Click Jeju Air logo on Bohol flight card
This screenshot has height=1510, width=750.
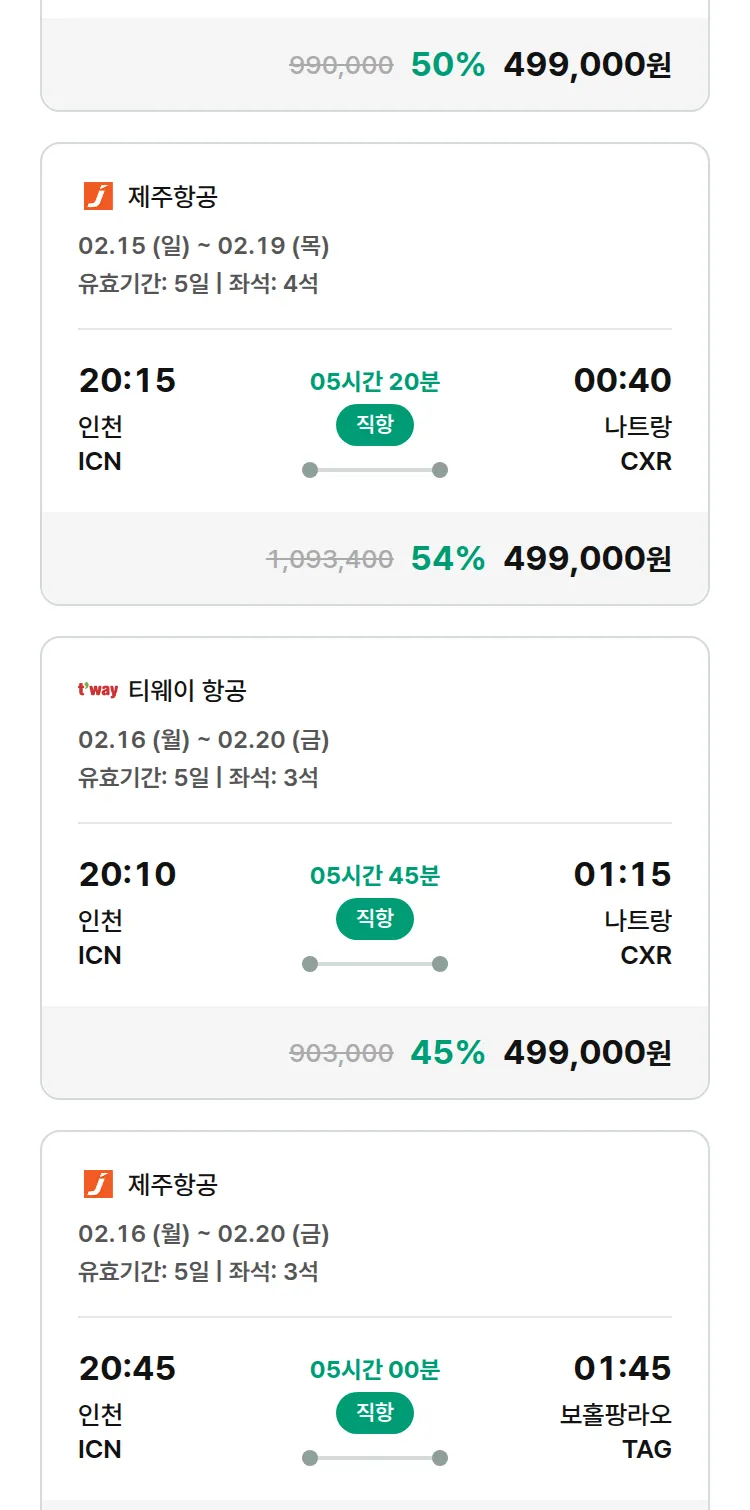98,1184
